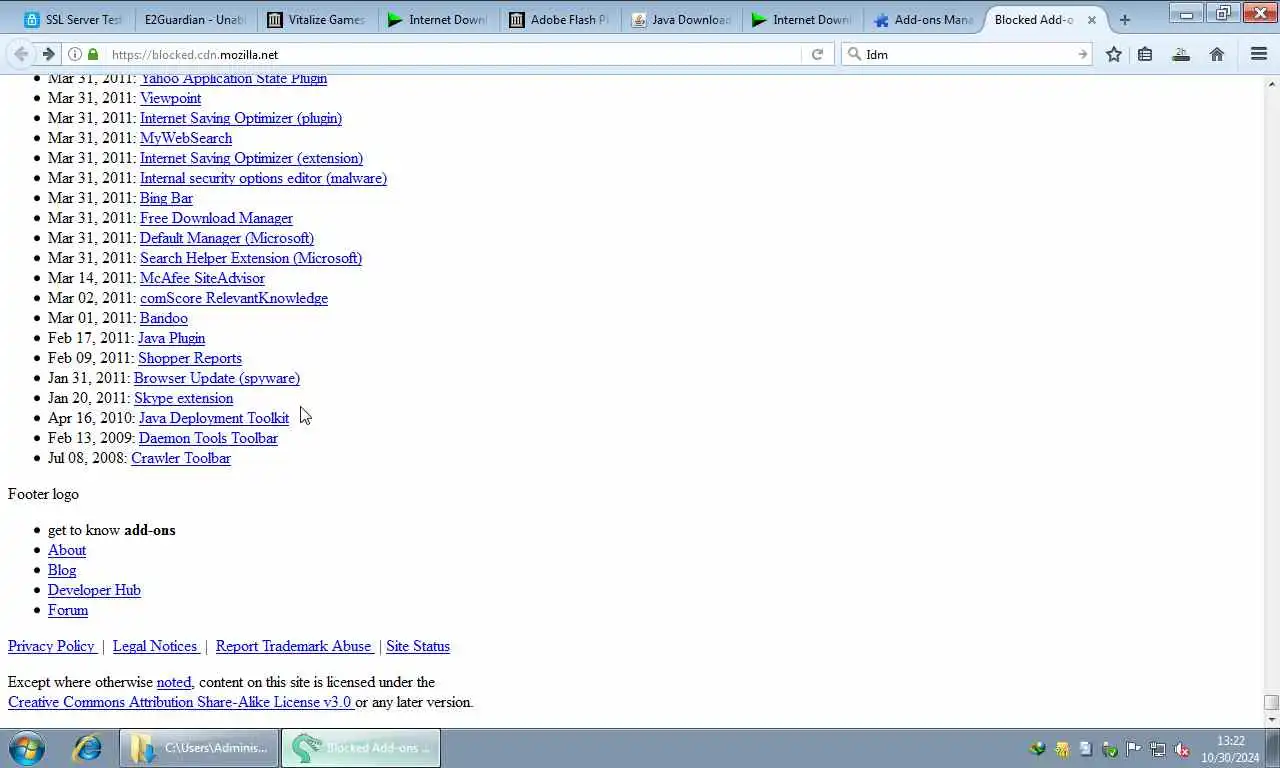Open the Free Download Manager link
Viewport: 1280px width, 768px height.
[216, 218]
